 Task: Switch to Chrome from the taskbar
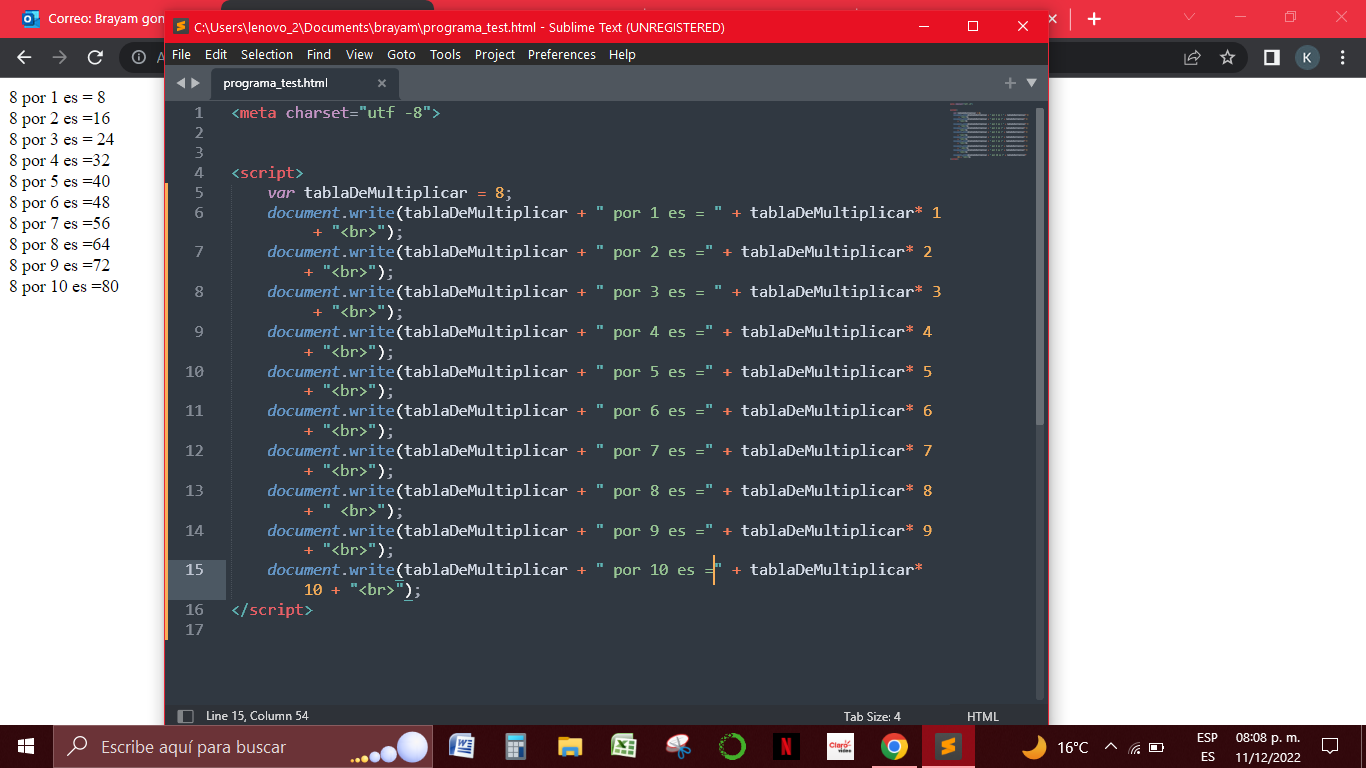click(x=894, y=747)
